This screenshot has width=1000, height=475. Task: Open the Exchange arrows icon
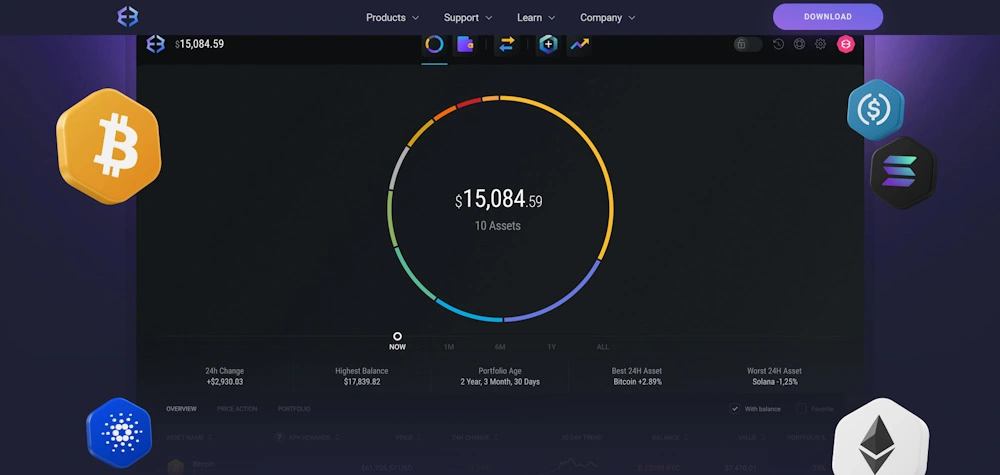pos(506,44)
